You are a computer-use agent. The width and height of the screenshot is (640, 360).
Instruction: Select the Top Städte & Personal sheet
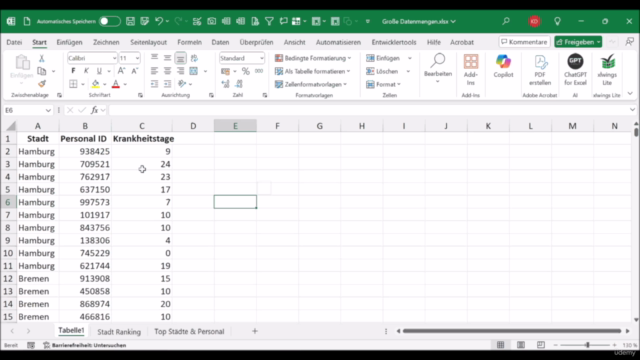point(189,331)
